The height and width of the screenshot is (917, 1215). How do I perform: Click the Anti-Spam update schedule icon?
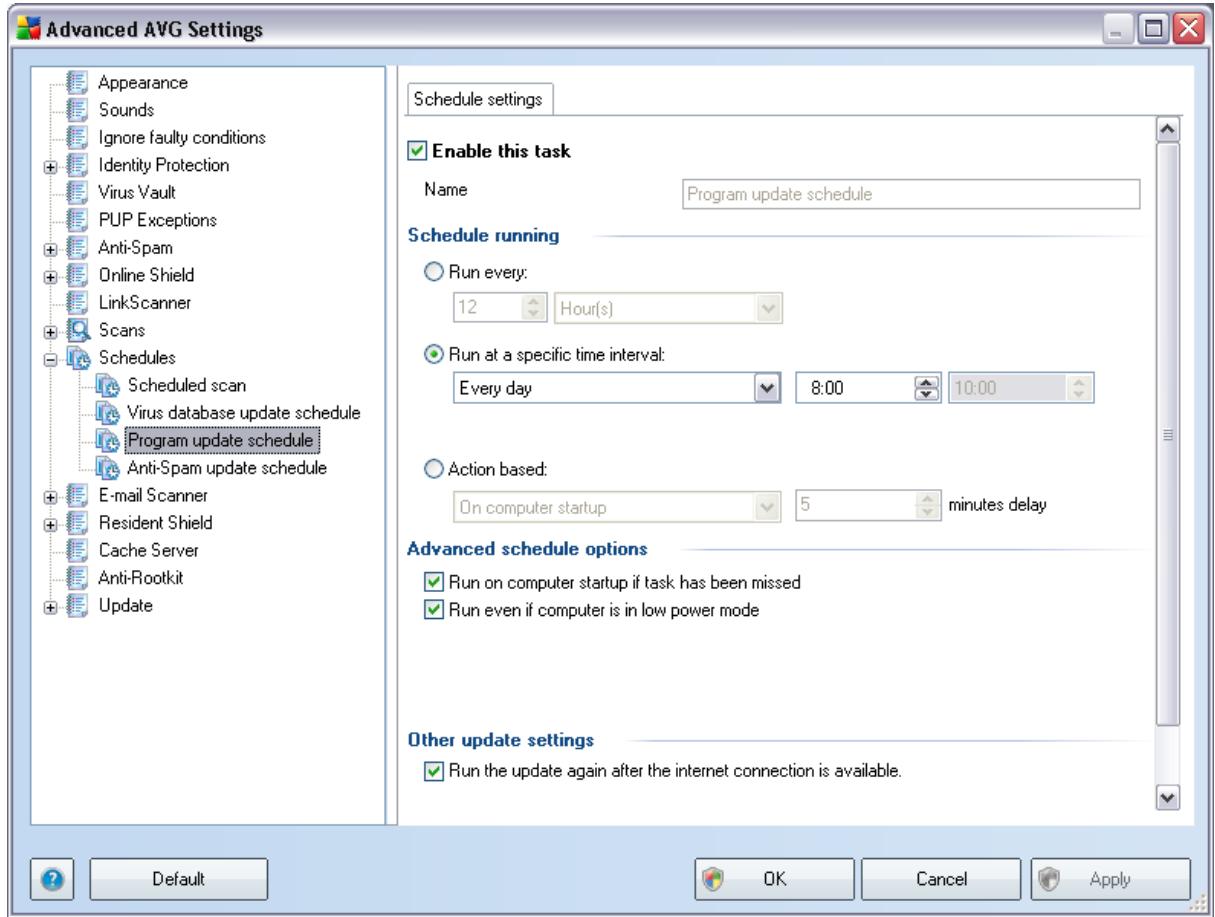[108, 466]
